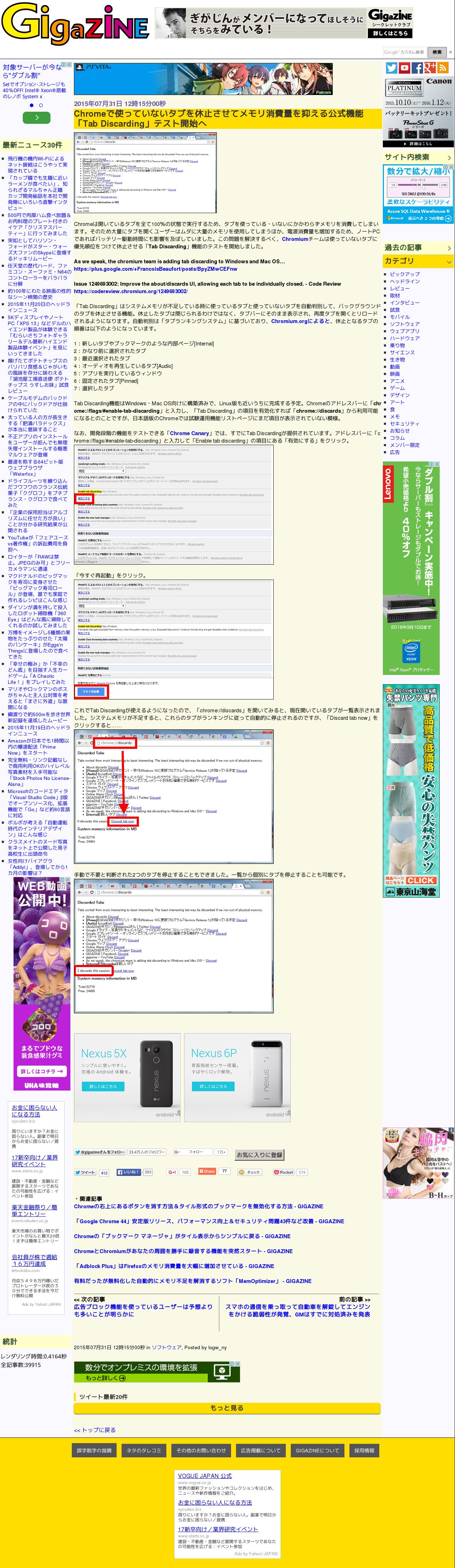455x1568 pixels.
Task: Click the mixi チェック button
Action: point(251,1172)
